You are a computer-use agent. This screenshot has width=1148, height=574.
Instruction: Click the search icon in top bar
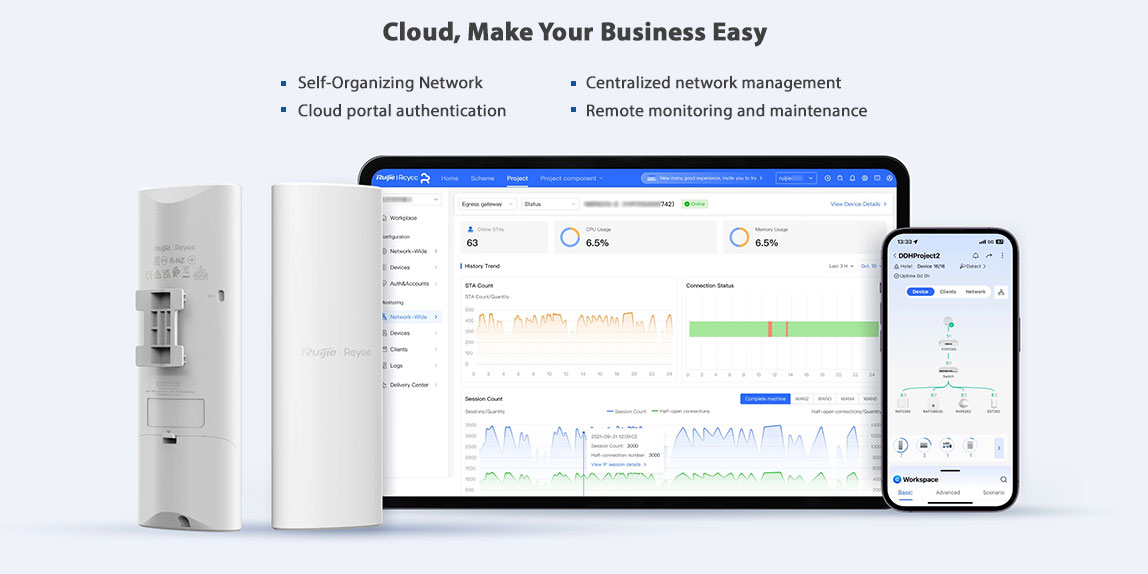coord(840,178)
